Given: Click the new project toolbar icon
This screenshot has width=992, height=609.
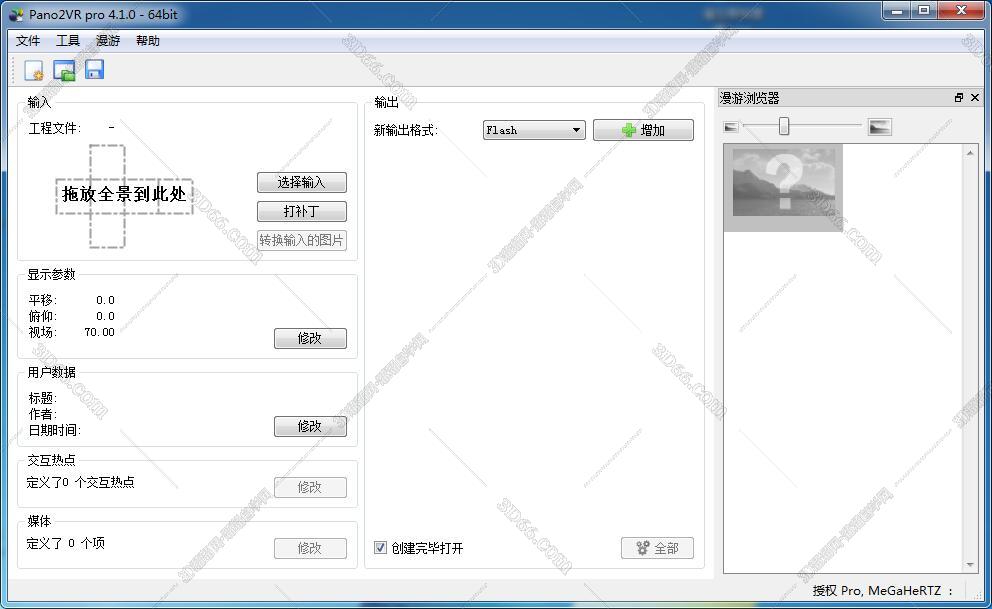Looking at the screenshot, I should (x=33, y=69).
